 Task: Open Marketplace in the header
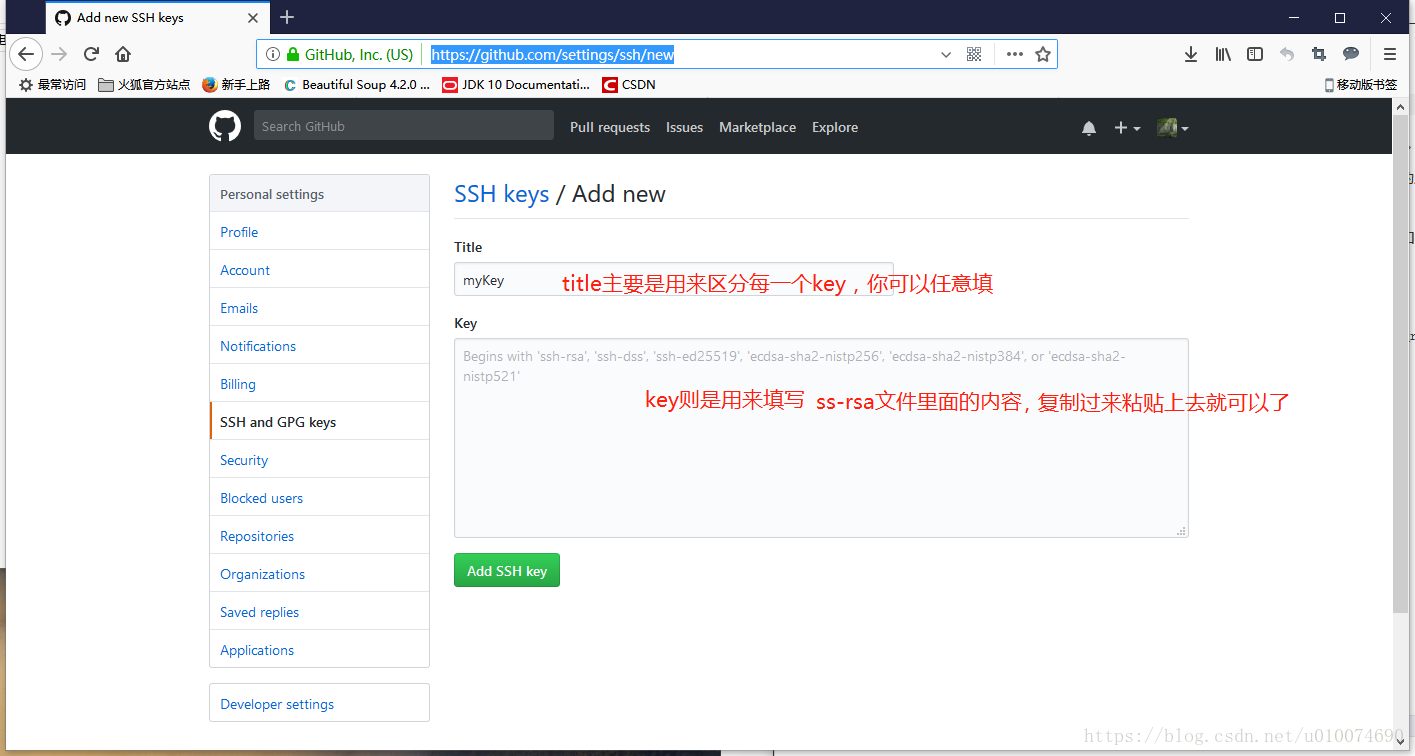tap(758, 127)
